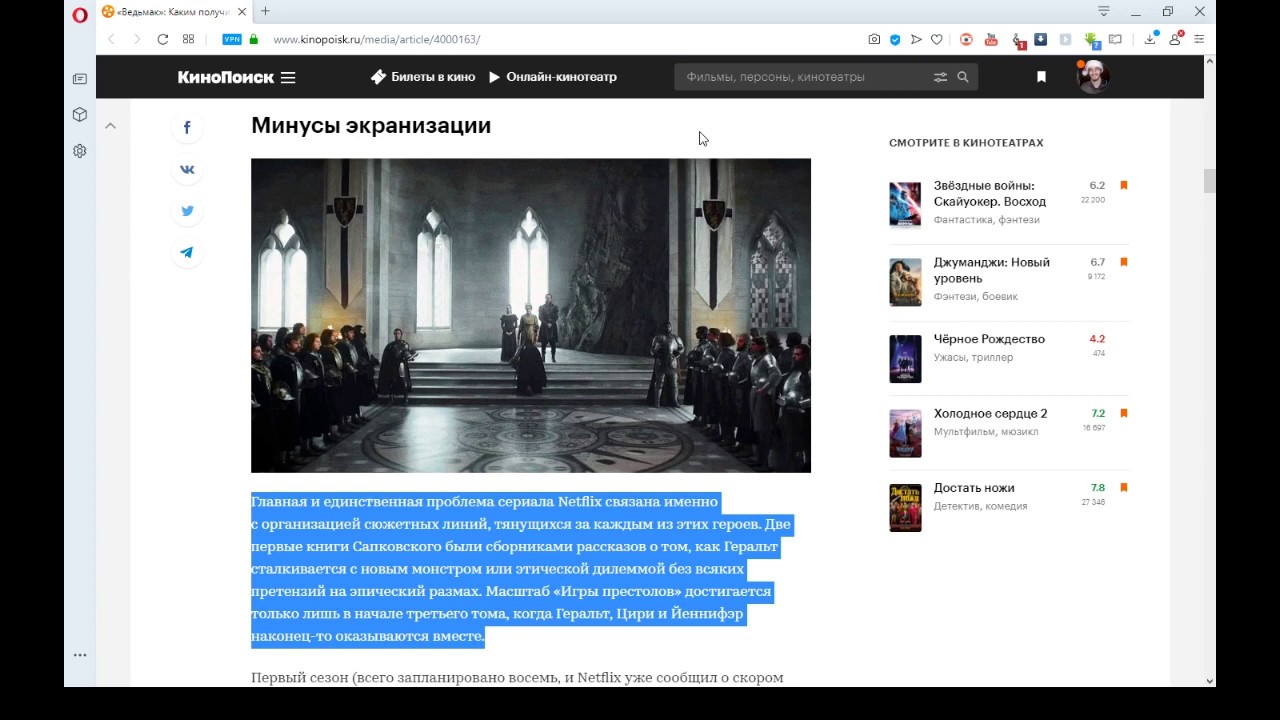Click the Минусы экранизации heading
The image size is (1280, 720).
click(x=371, y=126)
